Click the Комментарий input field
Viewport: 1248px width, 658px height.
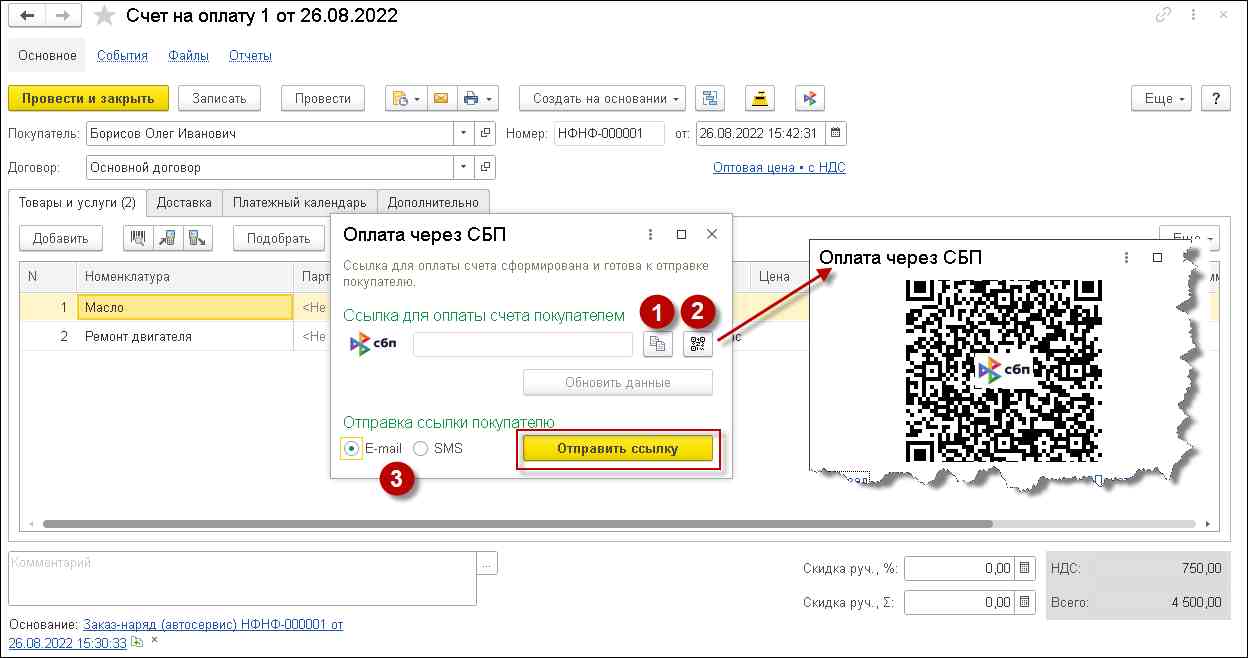[240, 578]
